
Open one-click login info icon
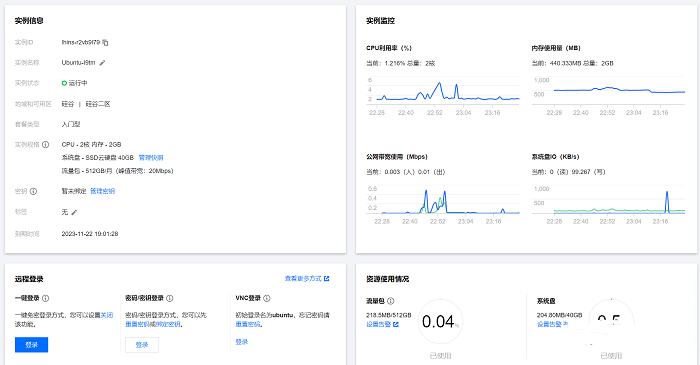(46, 298)
